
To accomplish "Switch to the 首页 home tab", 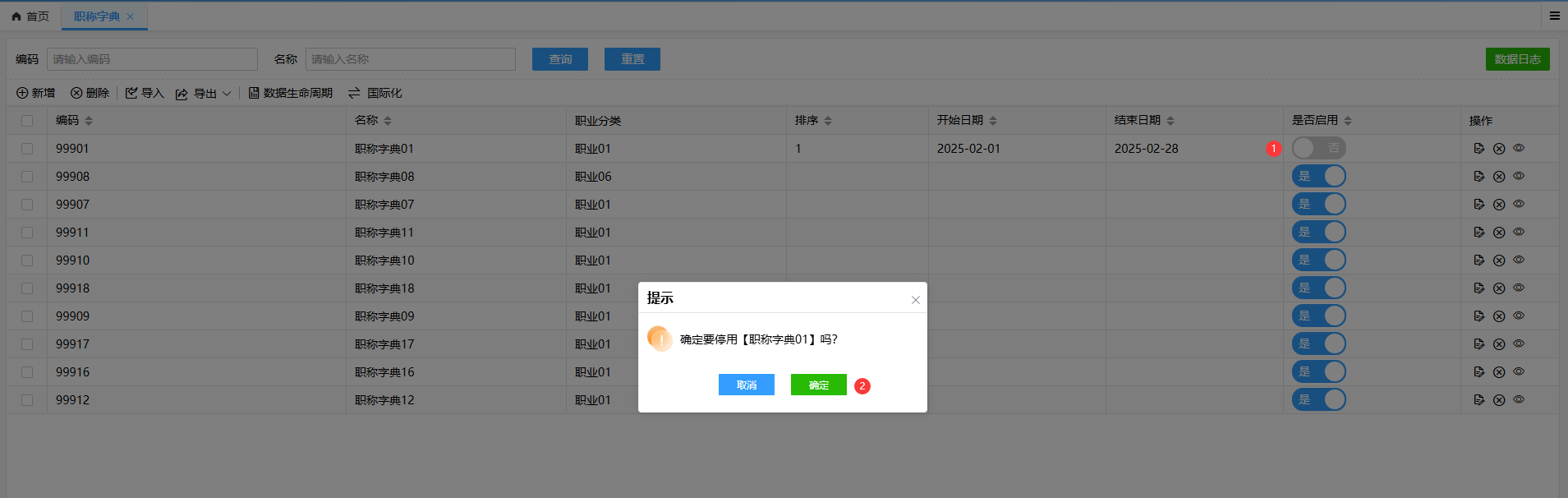I will tap(30, 16).
